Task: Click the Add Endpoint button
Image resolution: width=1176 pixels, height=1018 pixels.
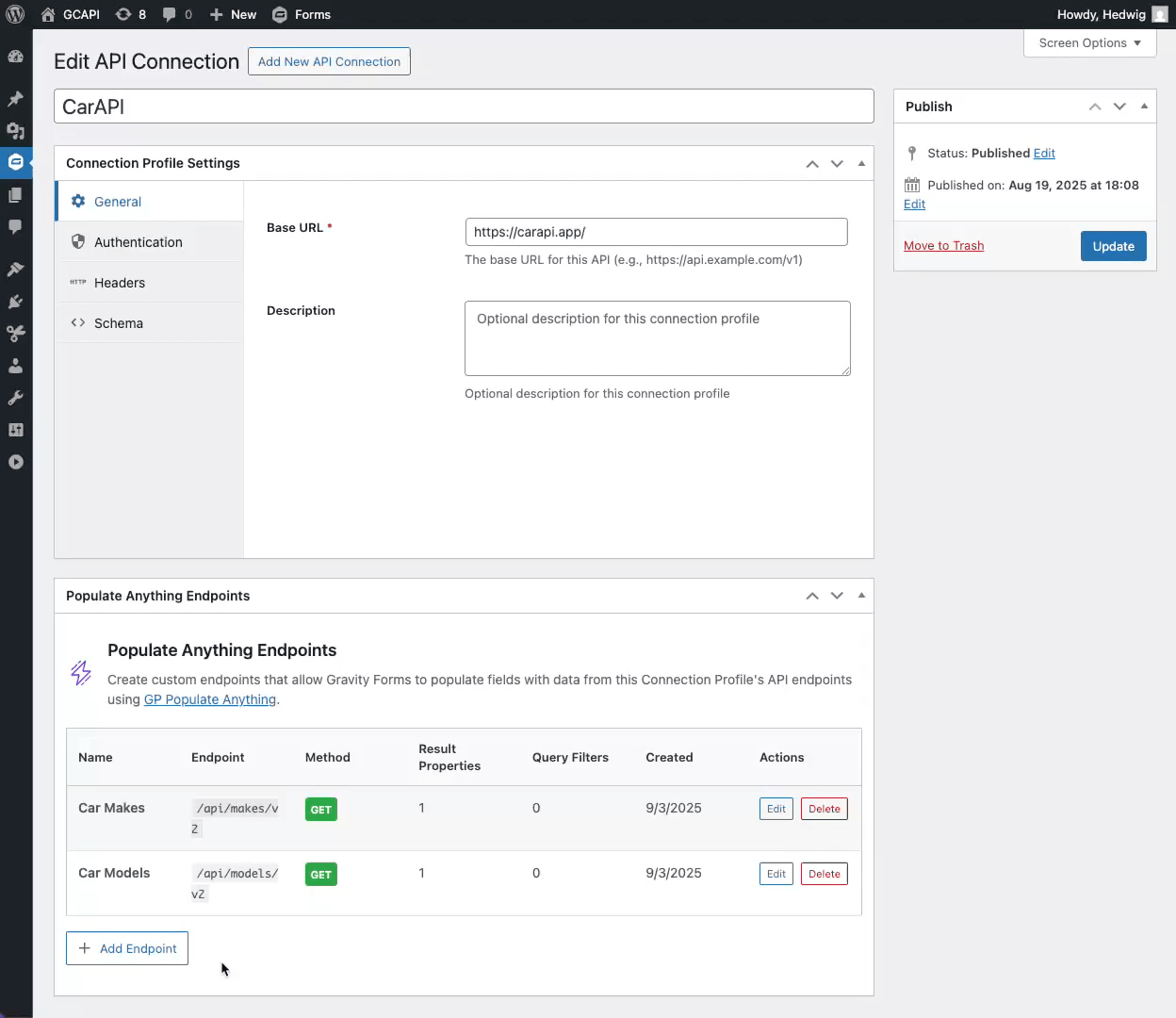Action: [127, 948]
